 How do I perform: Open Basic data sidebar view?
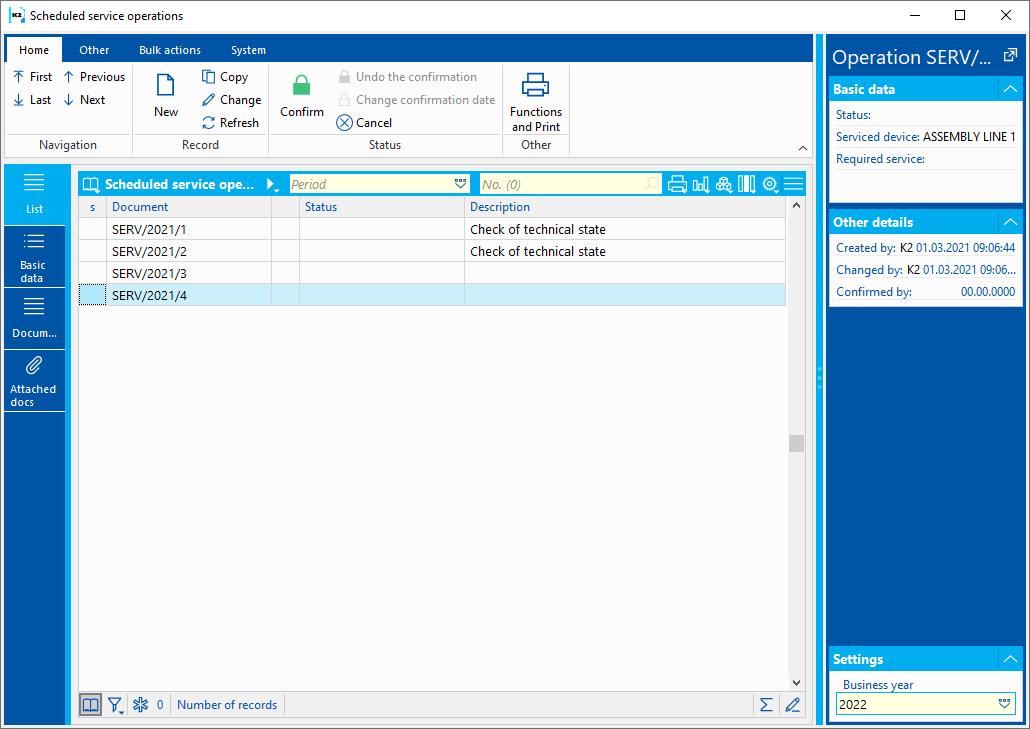34,257
